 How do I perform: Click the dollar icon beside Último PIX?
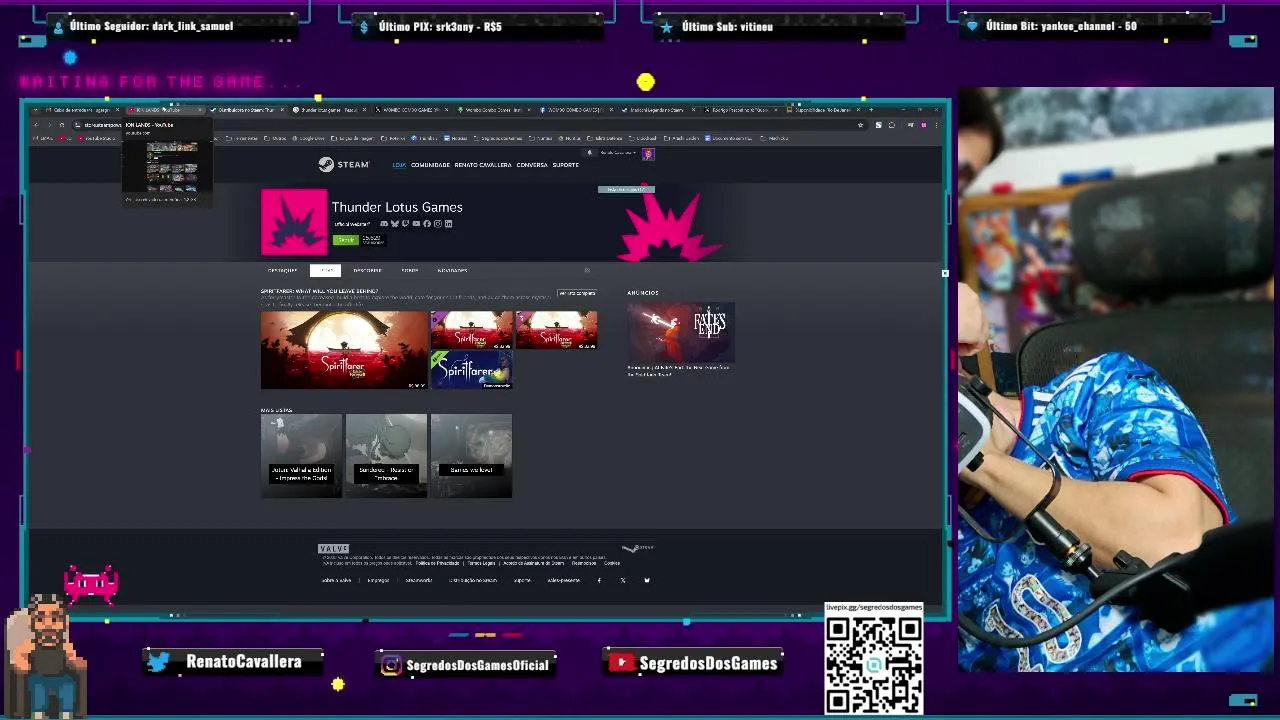pos(364,27)
